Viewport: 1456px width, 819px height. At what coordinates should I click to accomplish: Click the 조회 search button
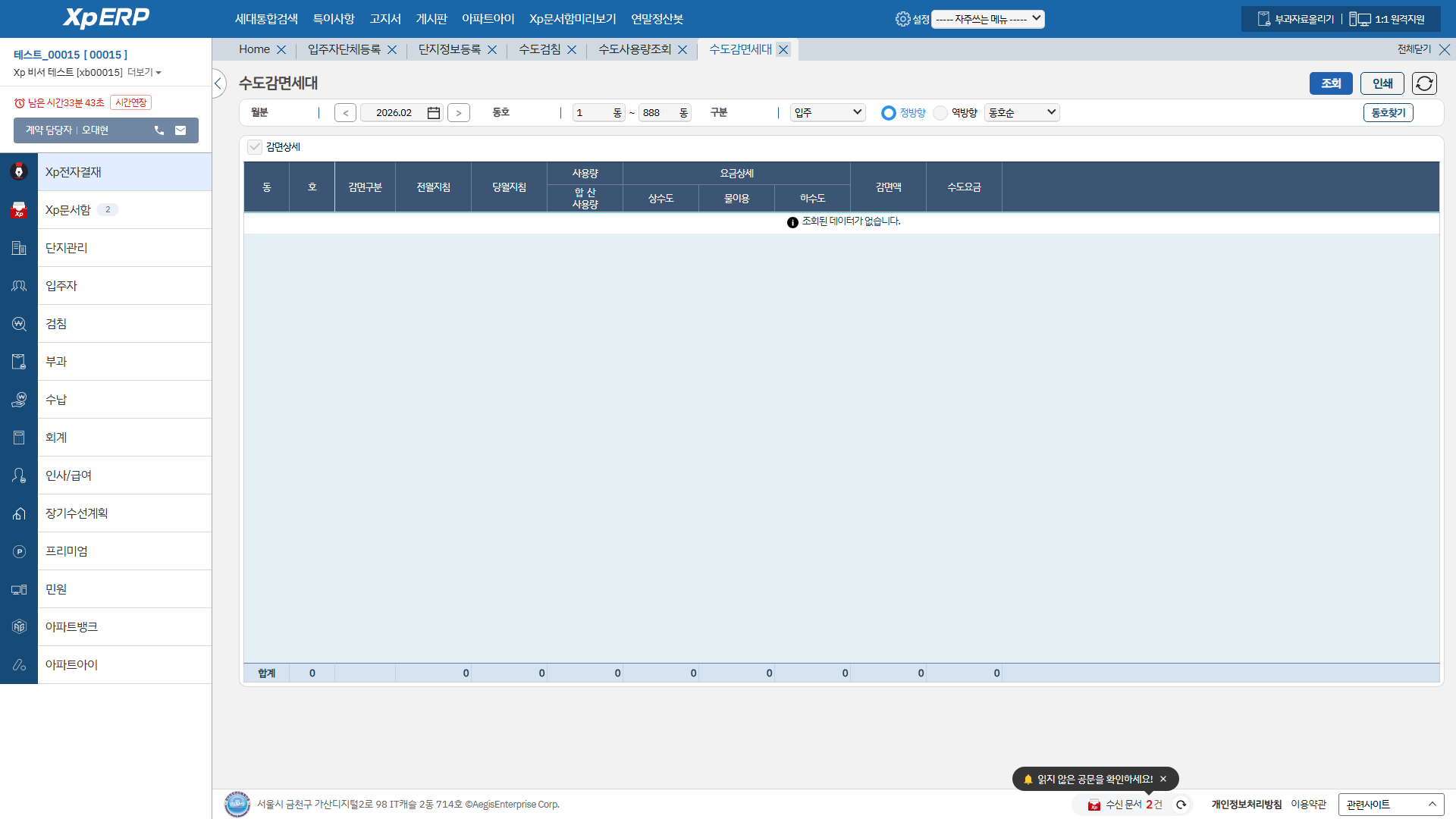point(1330,83)
